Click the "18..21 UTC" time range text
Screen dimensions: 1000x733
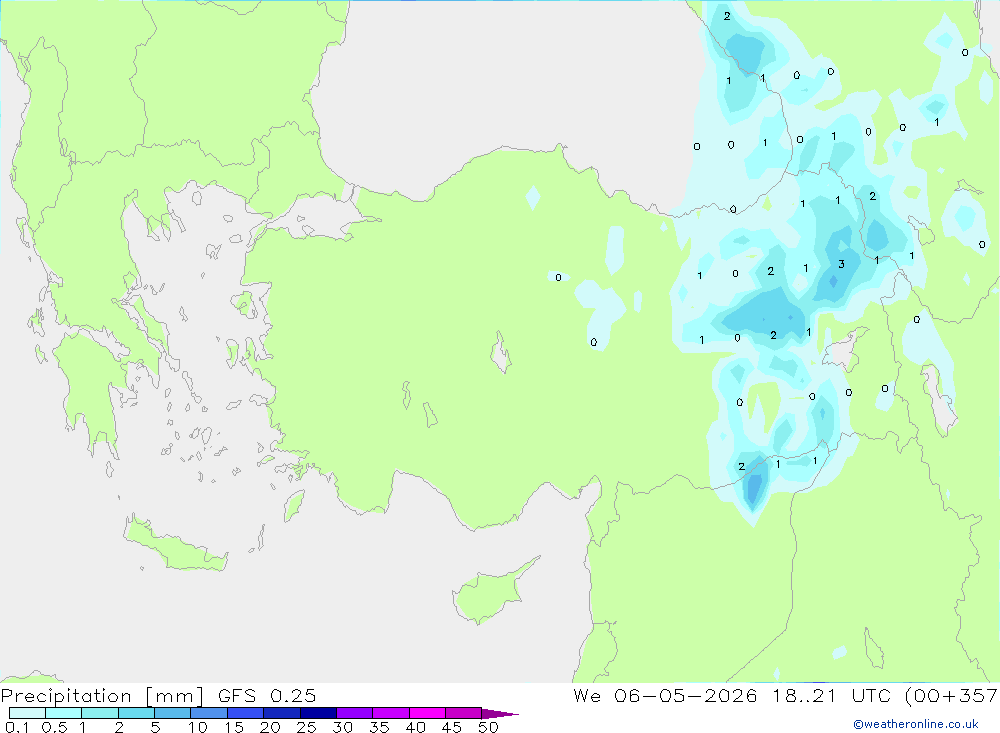click(x=831, y=695)
